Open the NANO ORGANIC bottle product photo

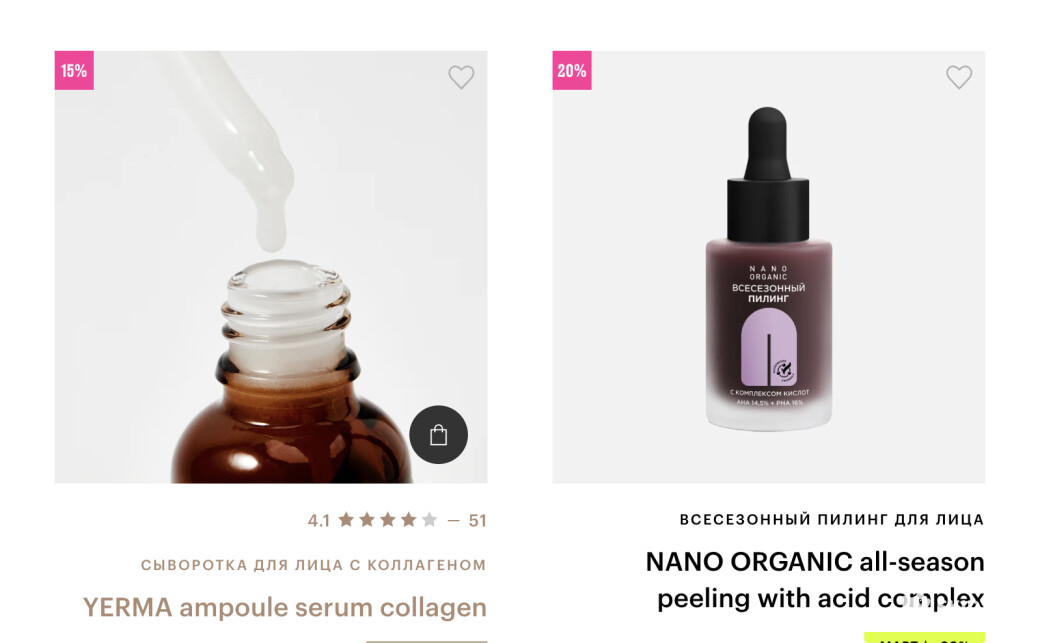(769, 267)
